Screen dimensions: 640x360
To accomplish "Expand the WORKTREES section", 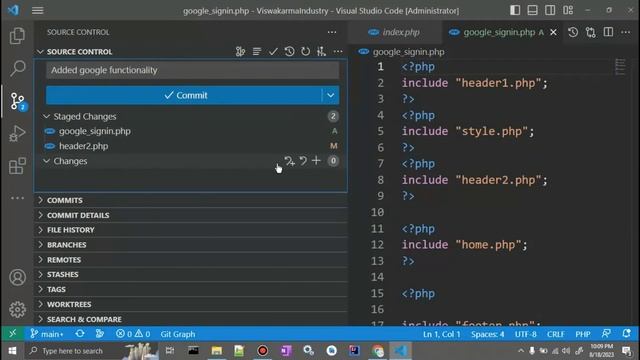I will coord(191,304).
